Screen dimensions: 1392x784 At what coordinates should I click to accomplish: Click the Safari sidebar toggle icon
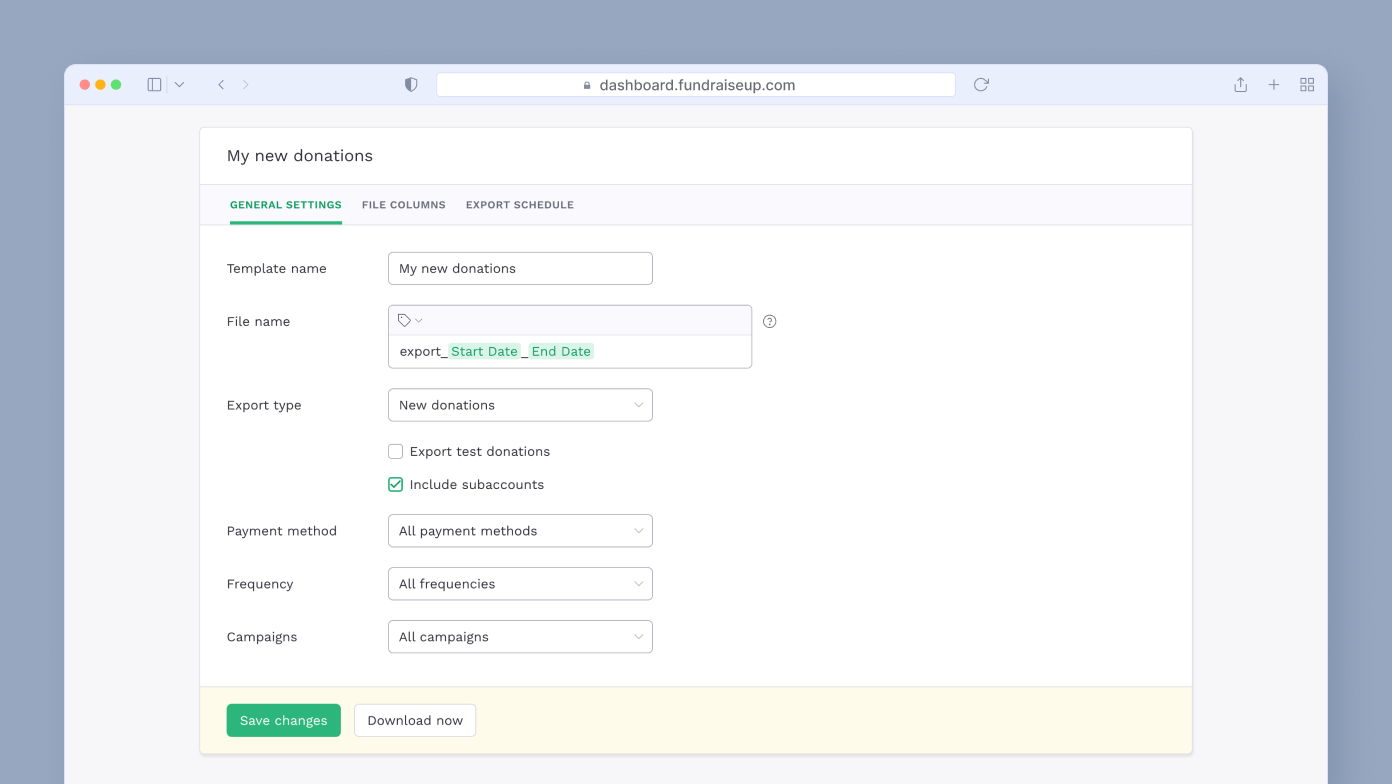[154, 85]
